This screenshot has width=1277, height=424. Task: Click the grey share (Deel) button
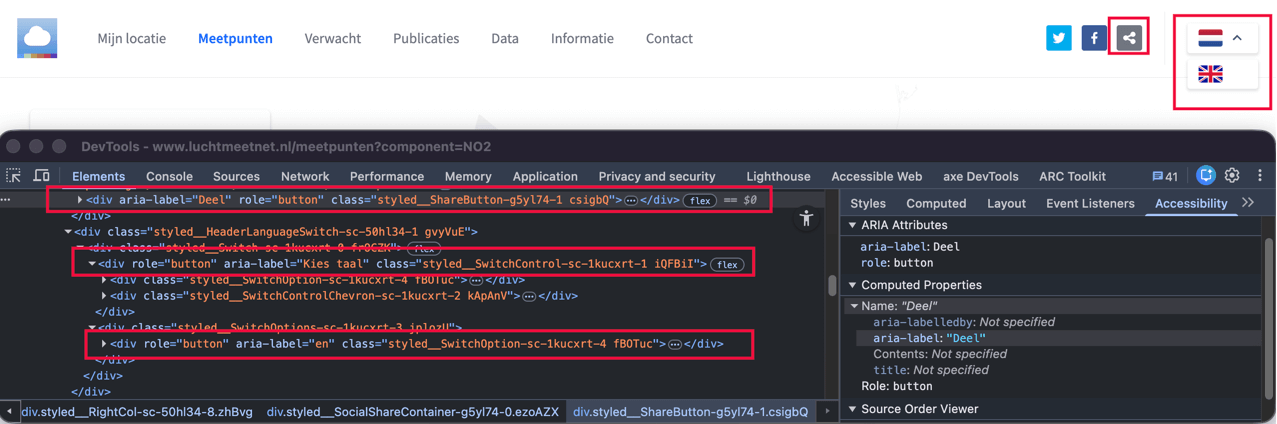[1129, 38]
